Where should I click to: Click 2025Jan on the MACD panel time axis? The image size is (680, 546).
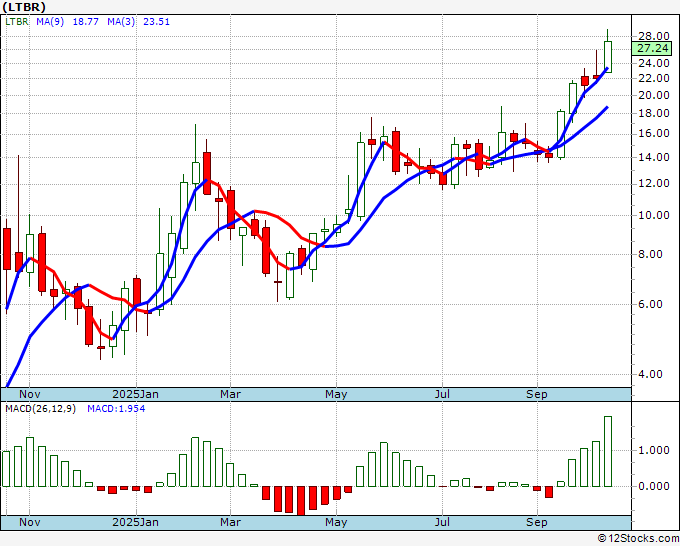point(135,522)
